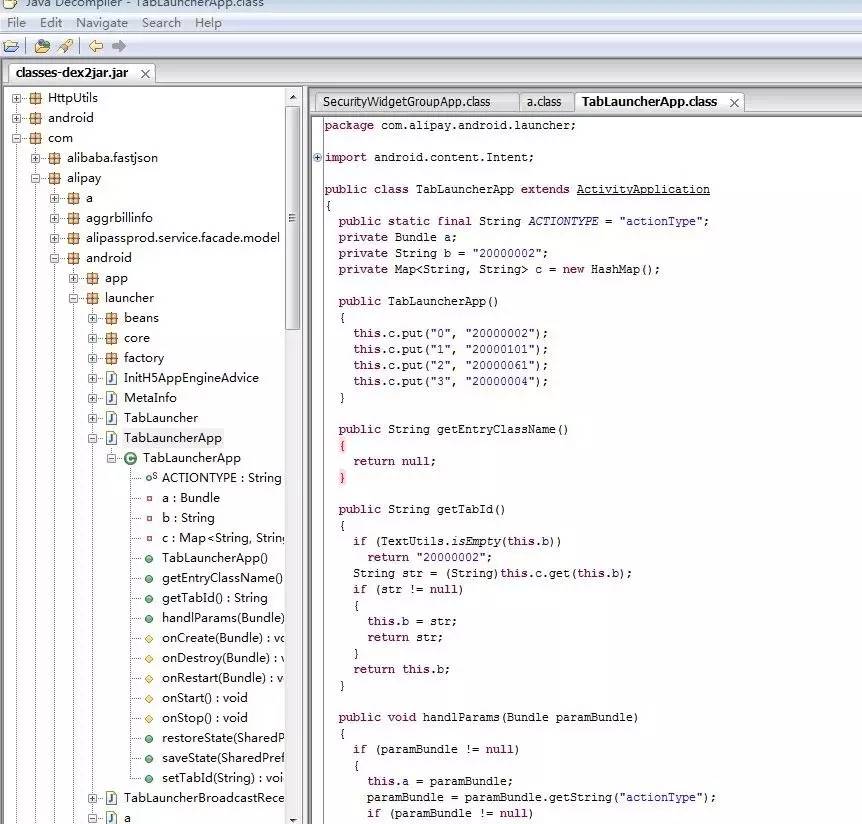Open the Navigate menu
Screen dimensions: 862x824
(x=102, y=22)
